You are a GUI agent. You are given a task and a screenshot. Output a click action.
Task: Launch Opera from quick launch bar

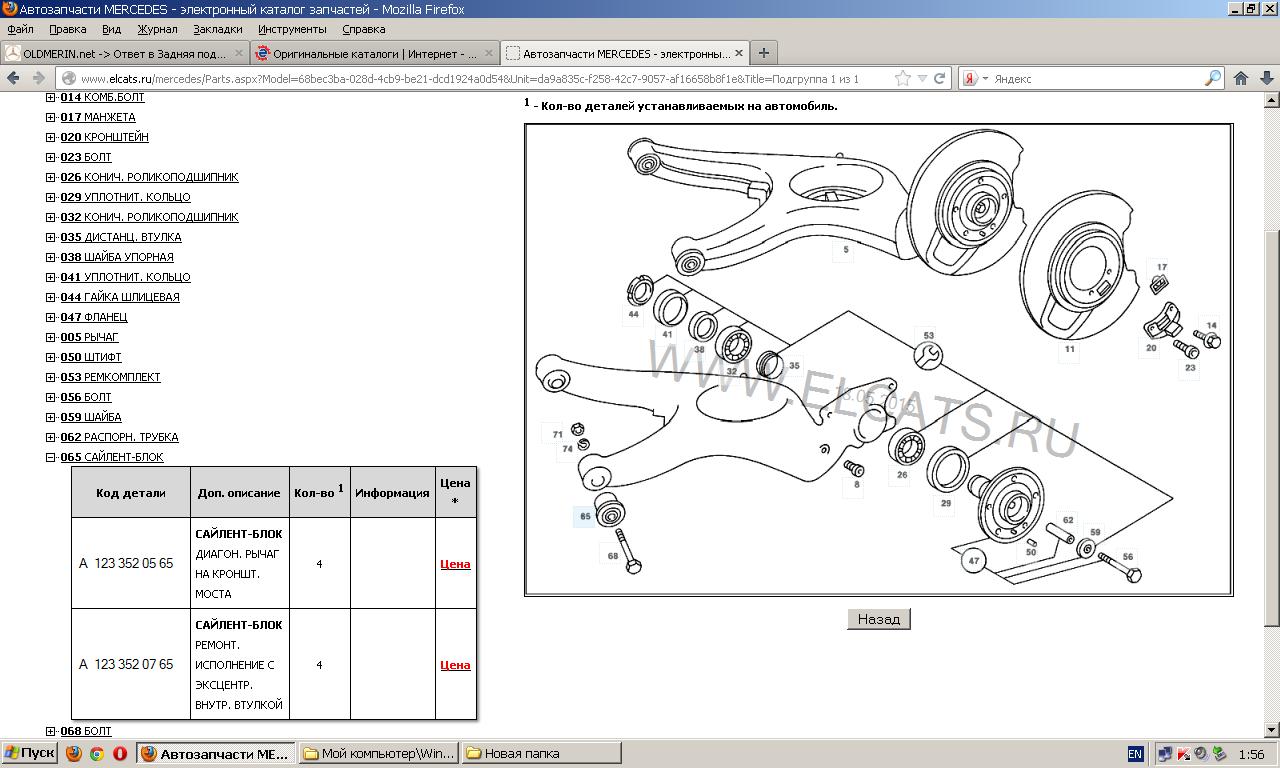click(x=120, y=754)
